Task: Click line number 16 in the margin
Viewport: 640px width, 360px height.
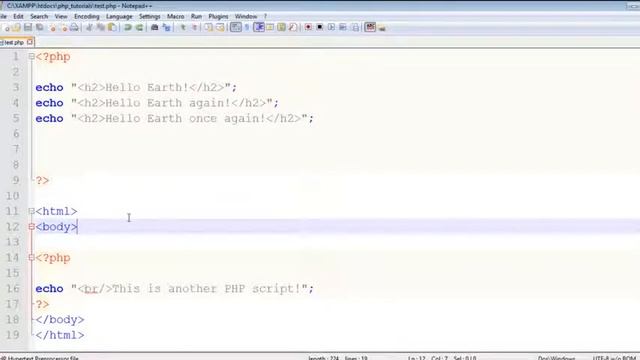Action: coord(13,289)
